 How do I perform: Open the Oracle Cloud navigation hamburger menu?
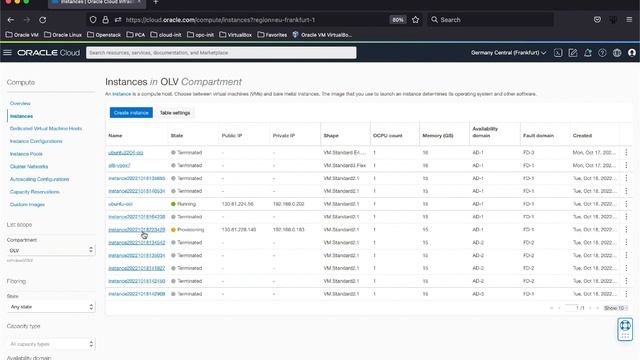point(7,53)
